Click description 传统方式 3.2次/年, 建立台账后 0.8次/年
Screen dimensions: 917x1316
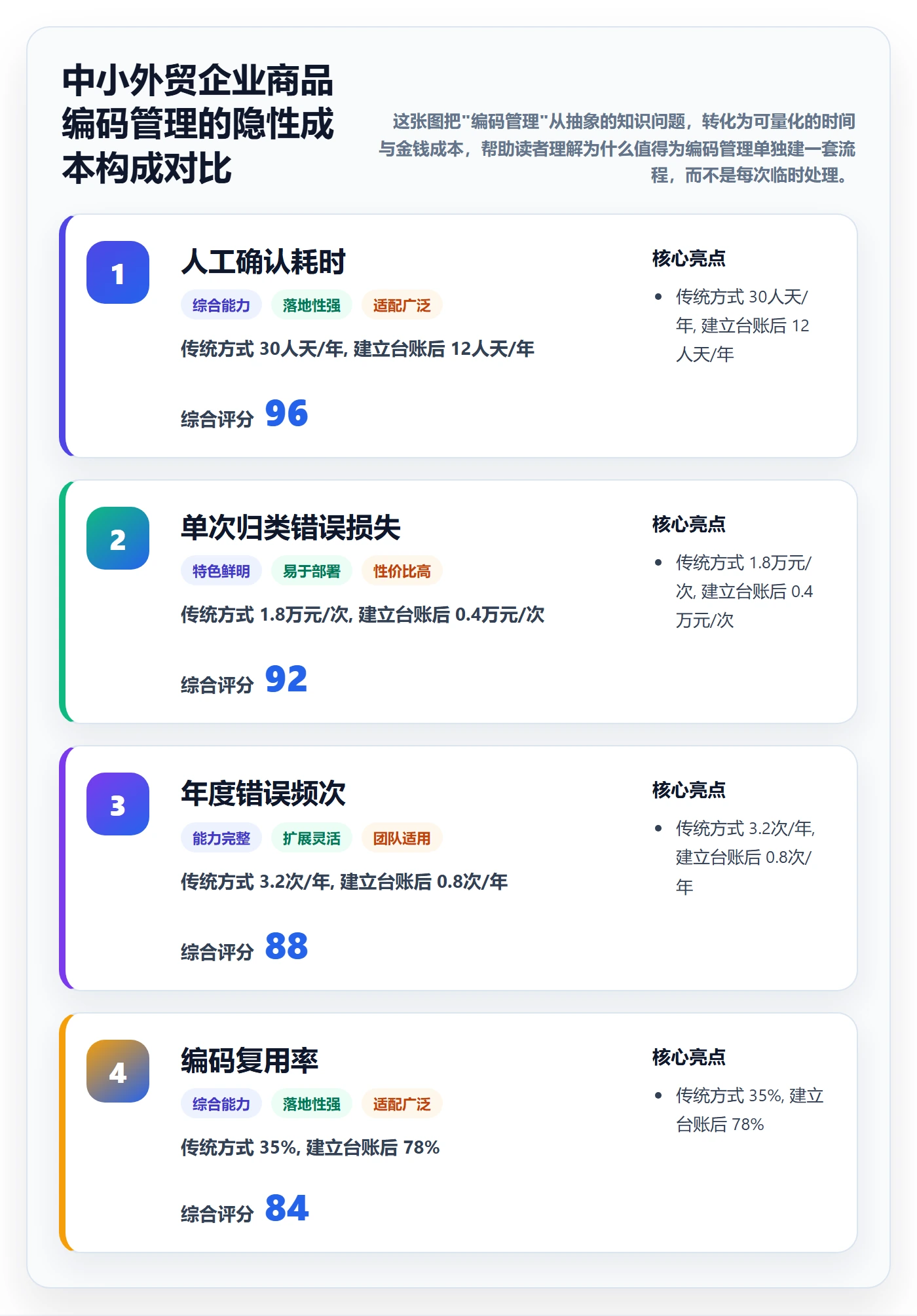click(x=345, y=882)
